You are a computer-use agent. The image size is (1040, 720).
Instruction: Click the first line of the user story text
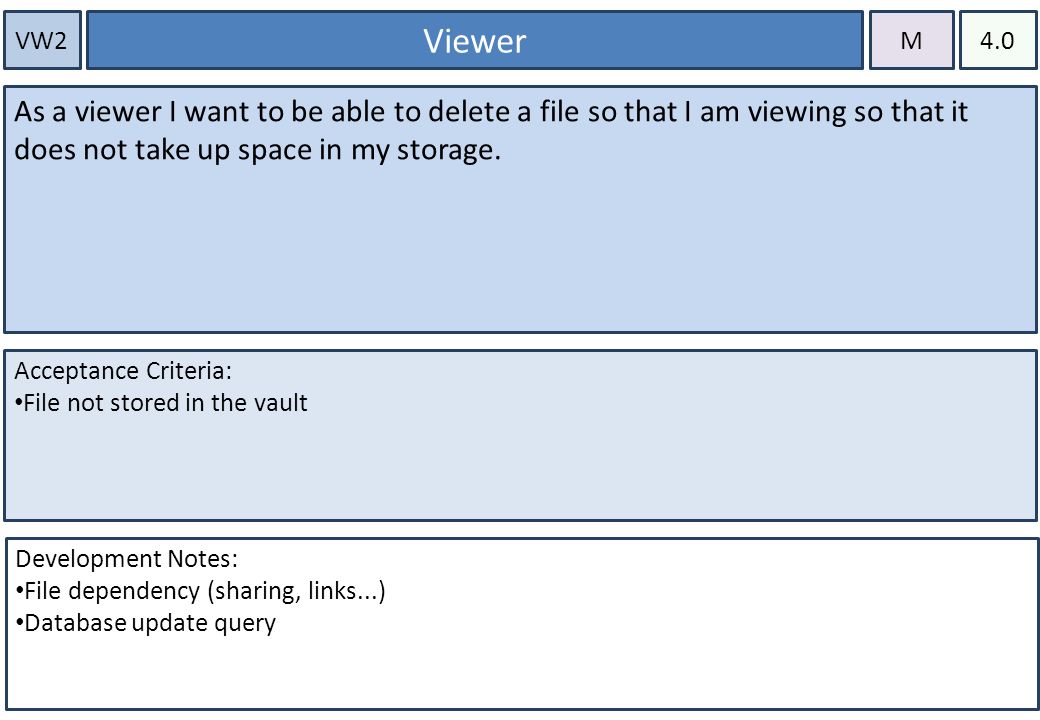click(x=491, y=112)
